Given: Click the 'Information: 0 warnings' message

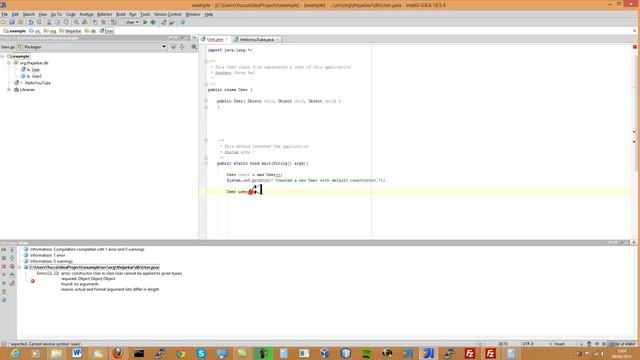Looking at the screenshot, I should 51,261.
